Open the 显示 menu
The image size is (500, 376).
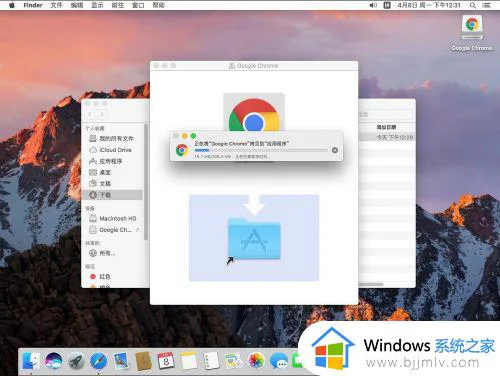(97, 5)
